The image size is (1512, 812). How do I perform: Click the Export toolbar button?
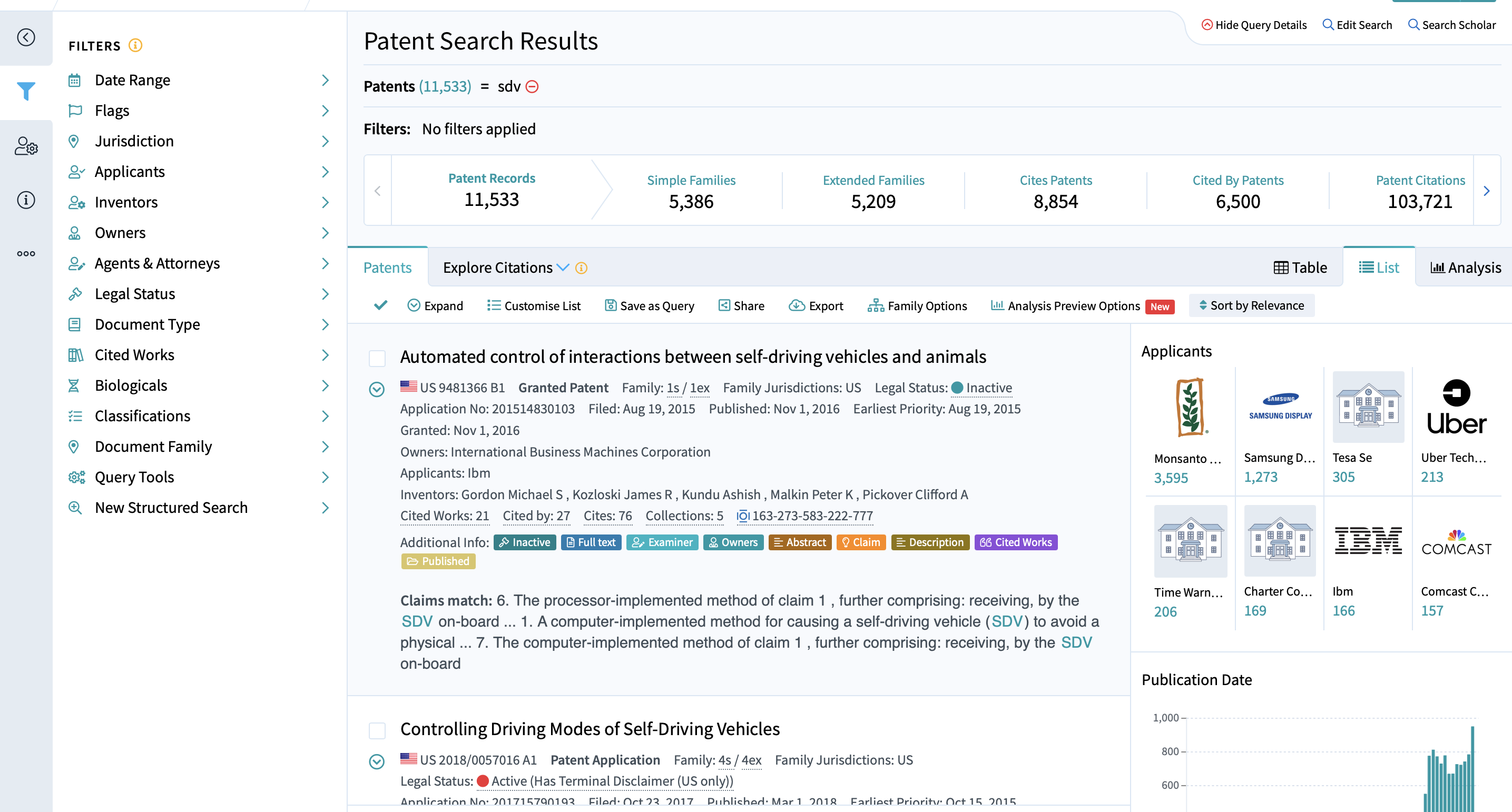click(816, 305)
